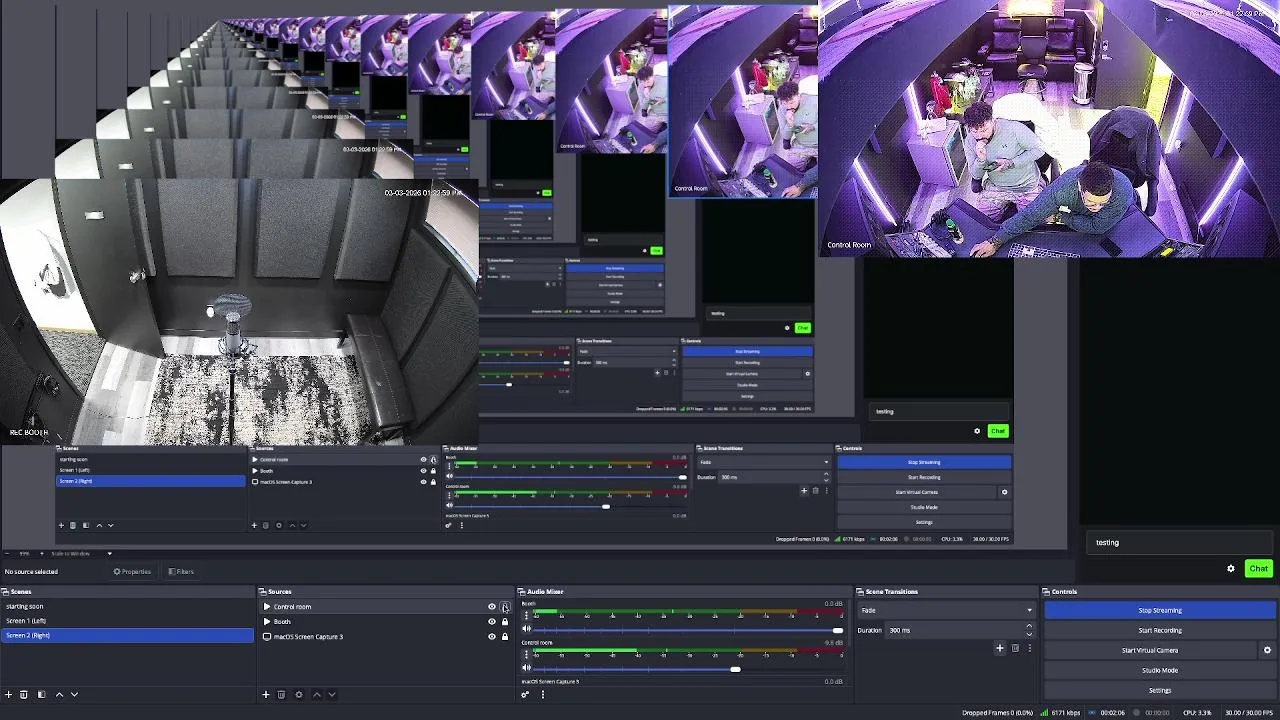Move the scene down in the Scenes toolbar
Screen dimensions: 1280x720
[74, 694]
